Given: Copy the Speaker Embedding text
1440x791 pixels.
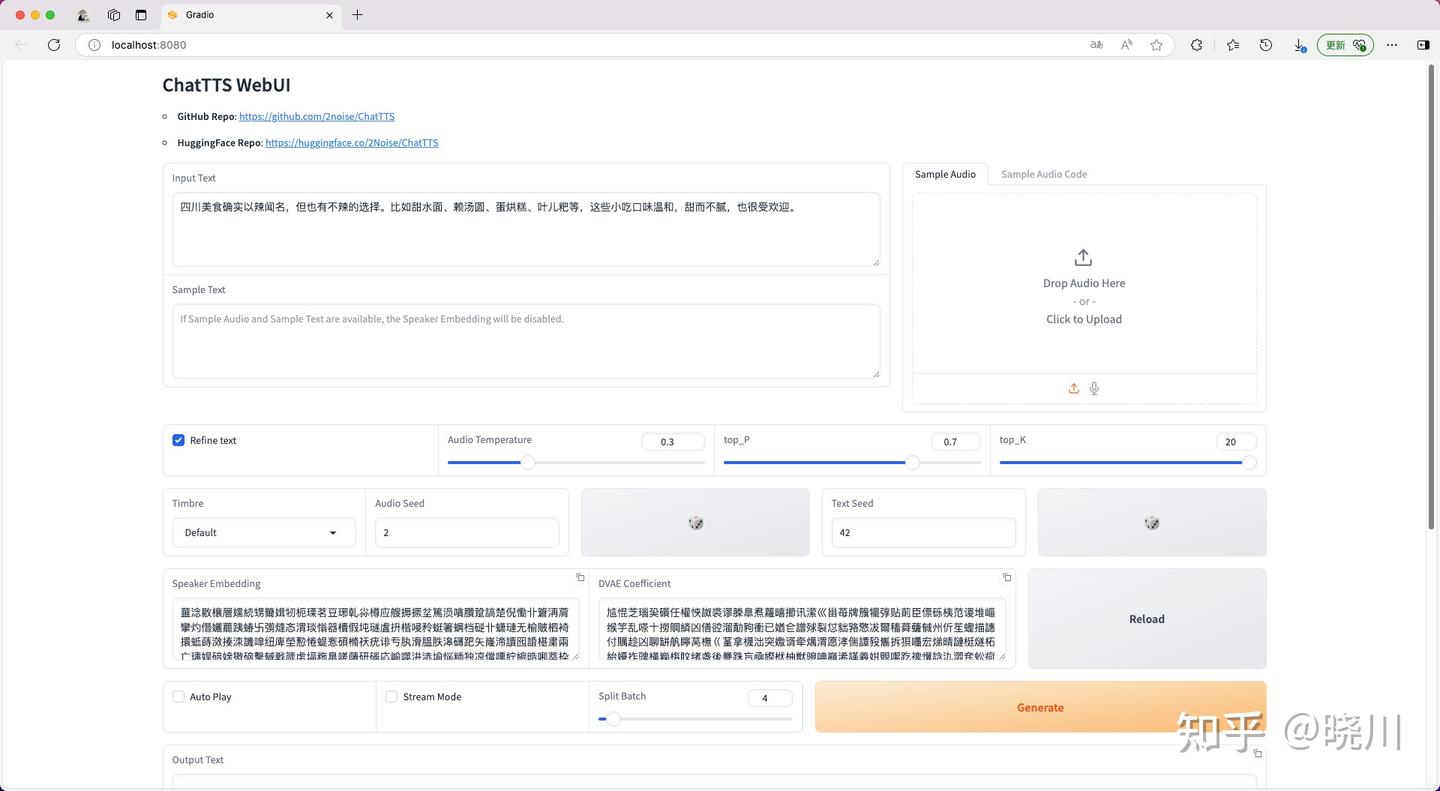Looking at the screenshot, I should click(580, 577).
